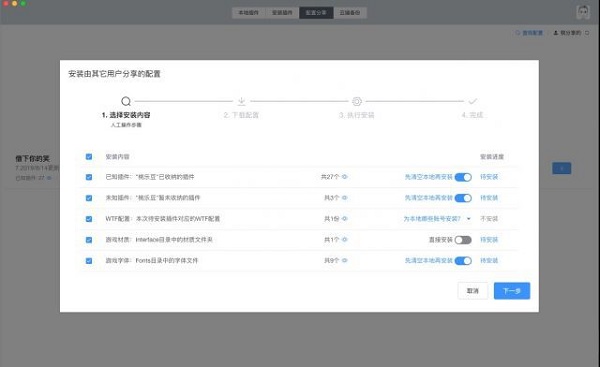This screenshot has width=600, height=367.
Task: Click the eye icon under 借下你的笑 in background
Action: [49, 178]
